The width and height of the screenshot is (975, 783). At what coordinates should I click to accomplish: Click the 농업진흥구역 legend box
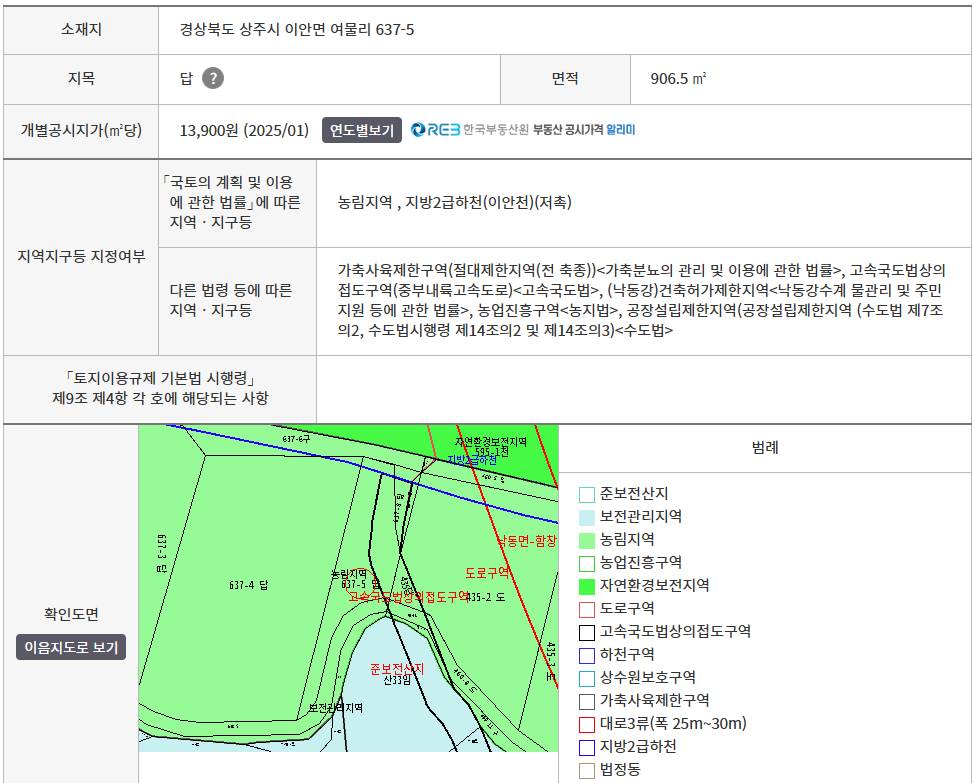pos(587,563)
